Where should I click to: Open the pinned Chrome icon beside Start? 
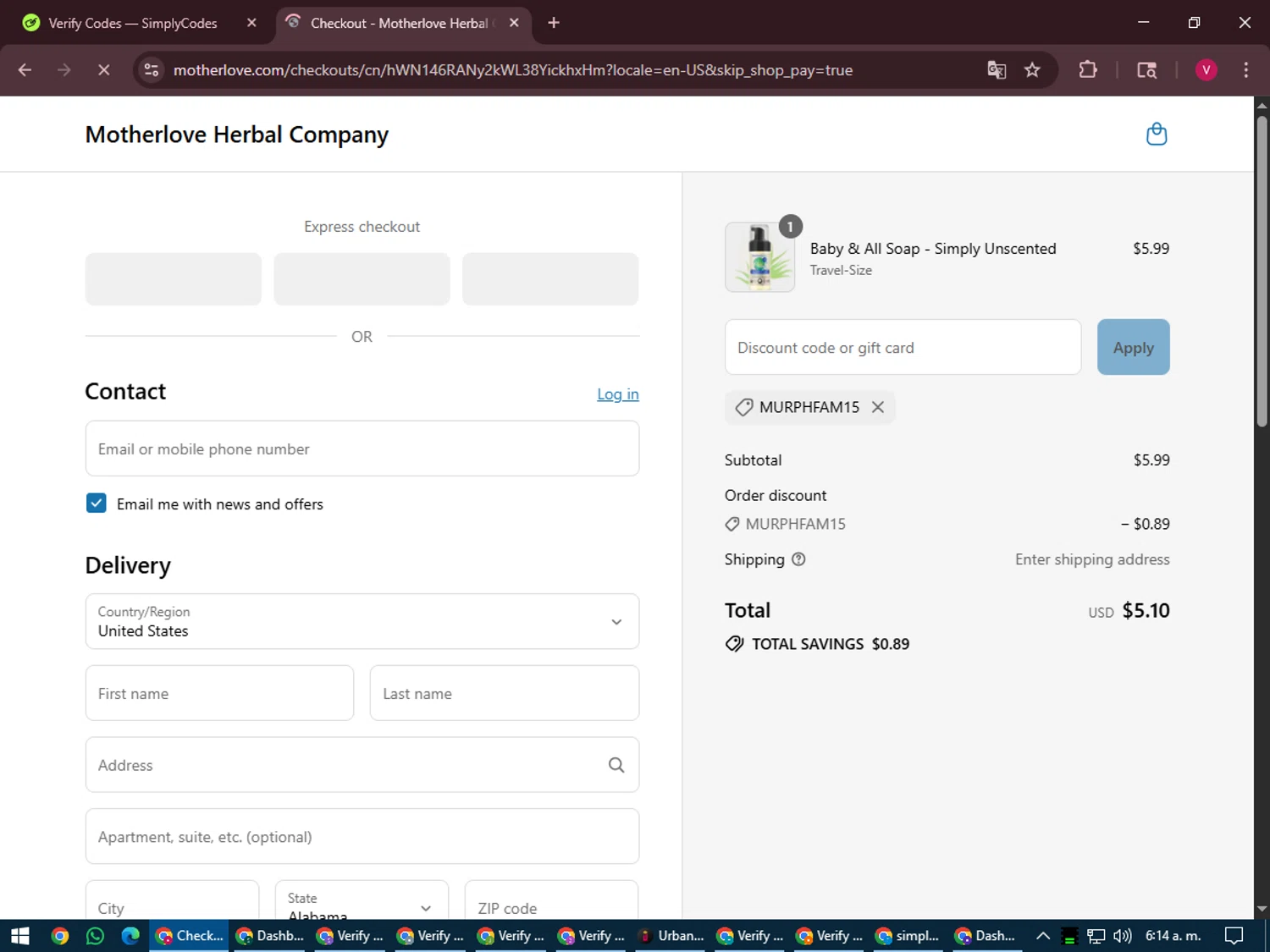point(59,936)
